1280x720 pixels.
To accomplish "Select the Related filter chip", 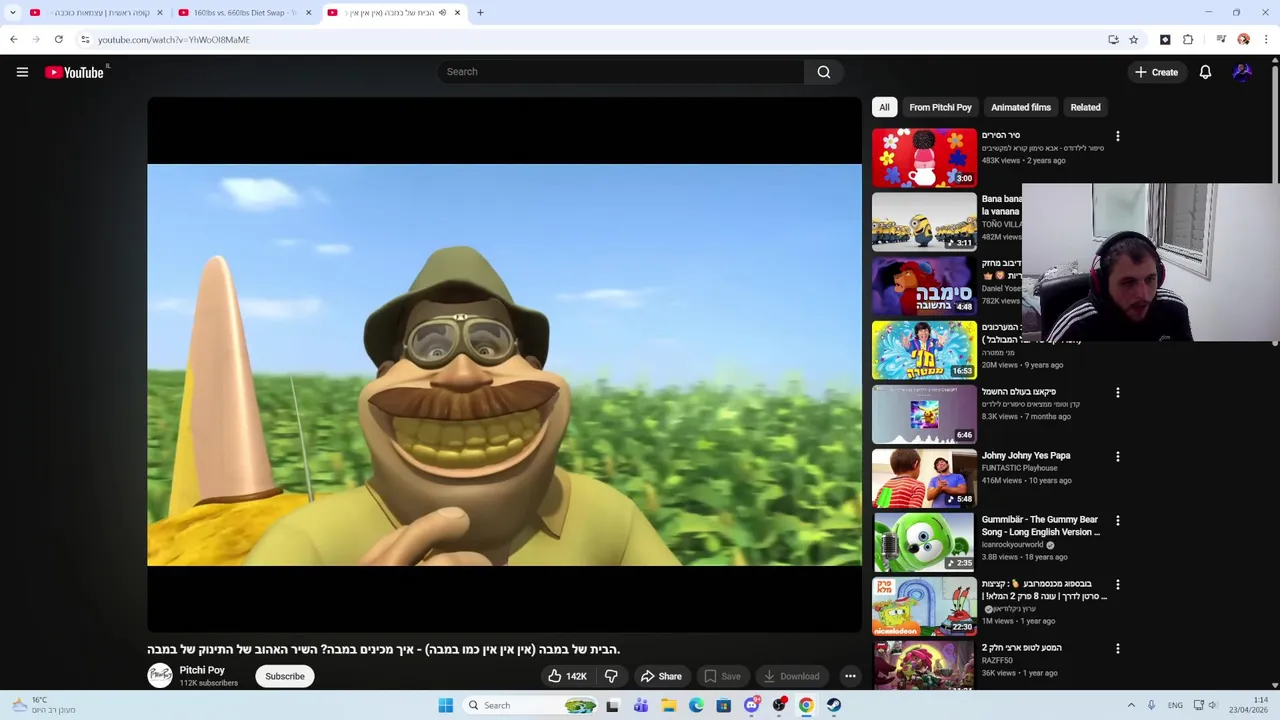I will pyautogui.click(x=1085, y=107).
